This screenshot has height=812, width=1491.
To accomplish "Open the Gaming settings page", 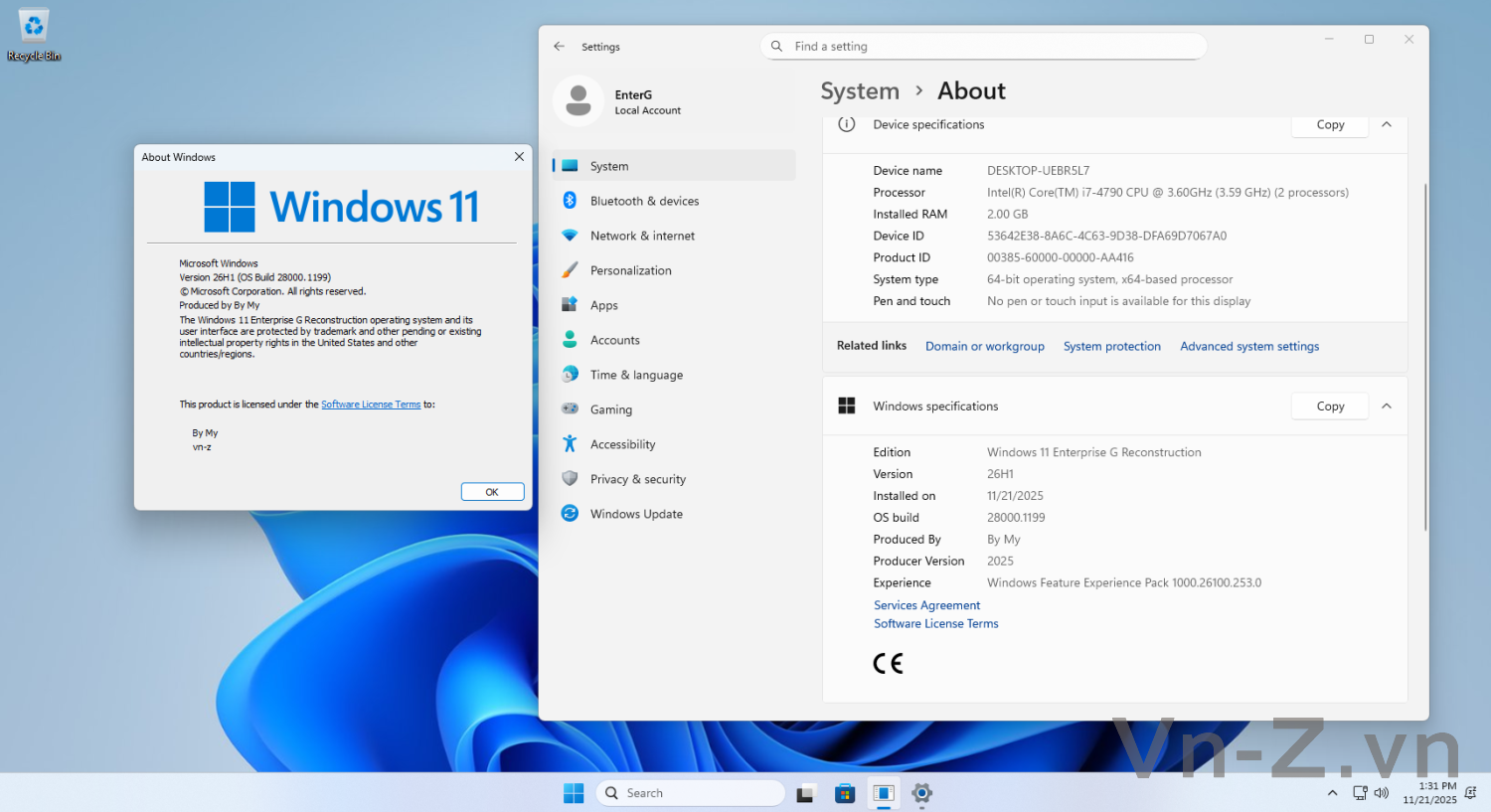I will click(x=610, y=409).
